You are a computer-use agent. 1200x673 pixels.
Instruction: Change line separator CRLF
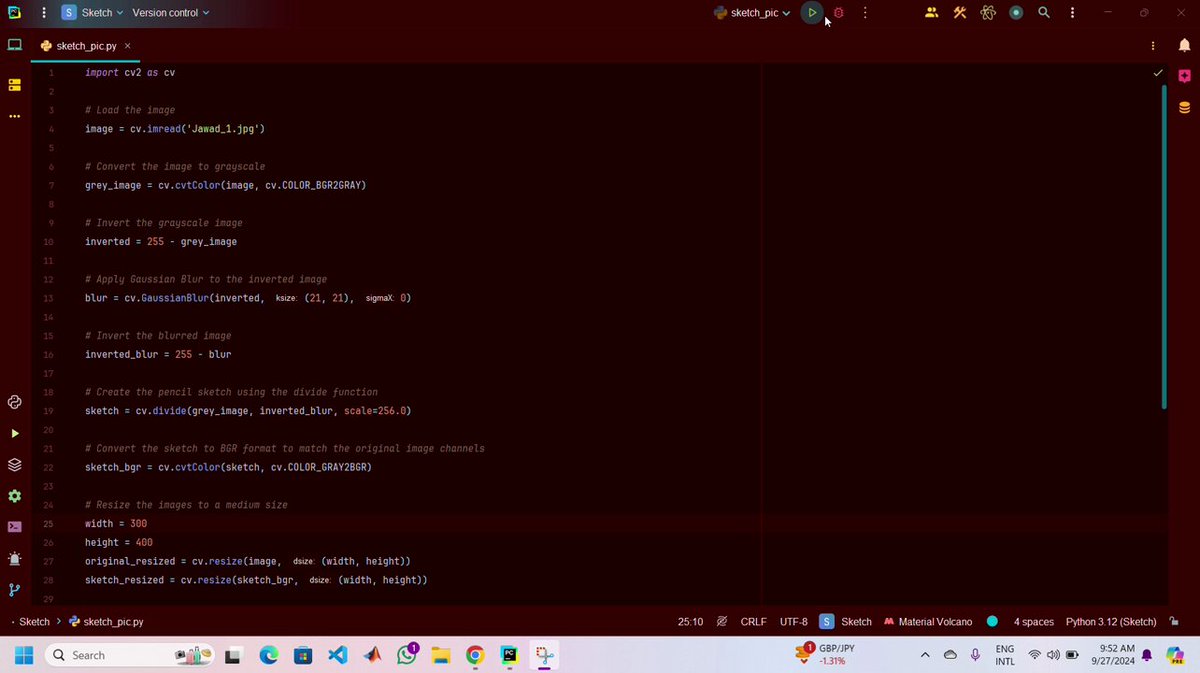(x=753, y=621)
